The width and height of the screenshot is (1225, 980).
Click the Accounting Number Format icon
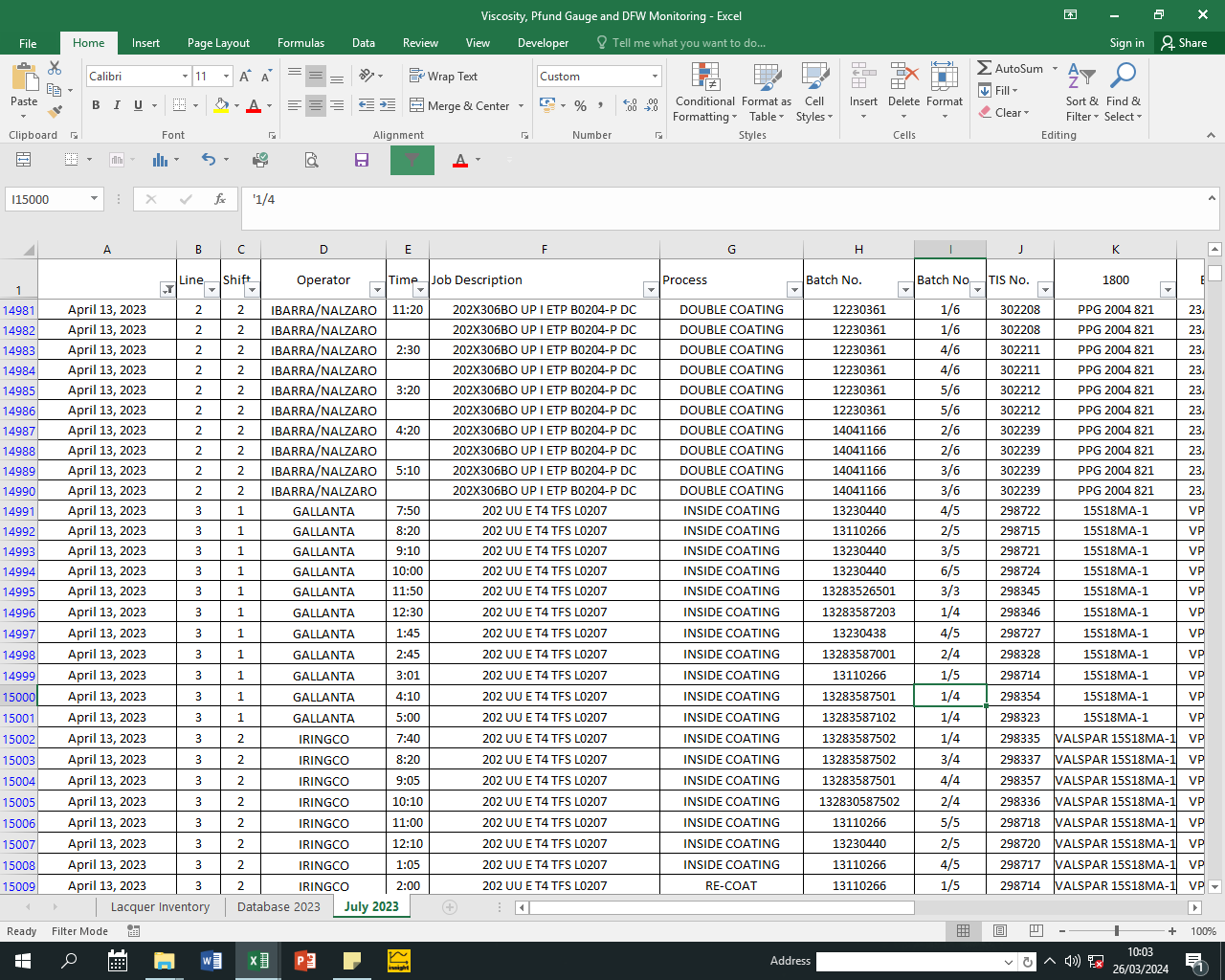pyautogui.click(x=547, y=105)
